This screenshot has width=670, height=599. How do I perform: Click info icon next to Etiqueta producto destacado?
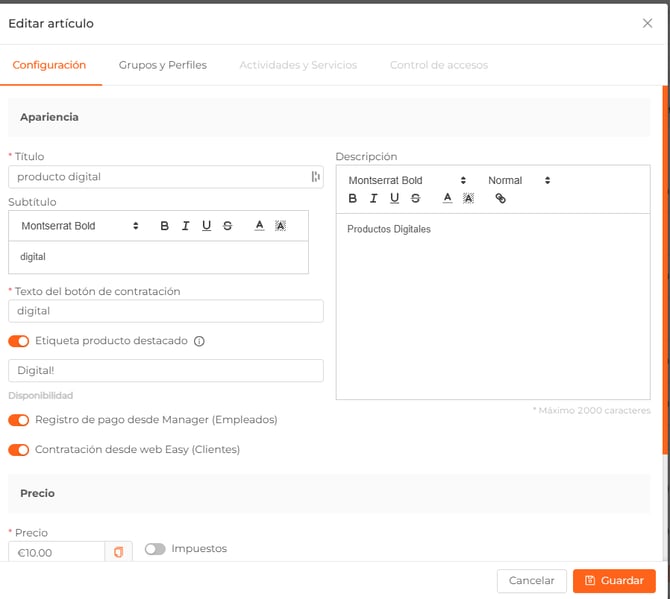coord(199,341)
